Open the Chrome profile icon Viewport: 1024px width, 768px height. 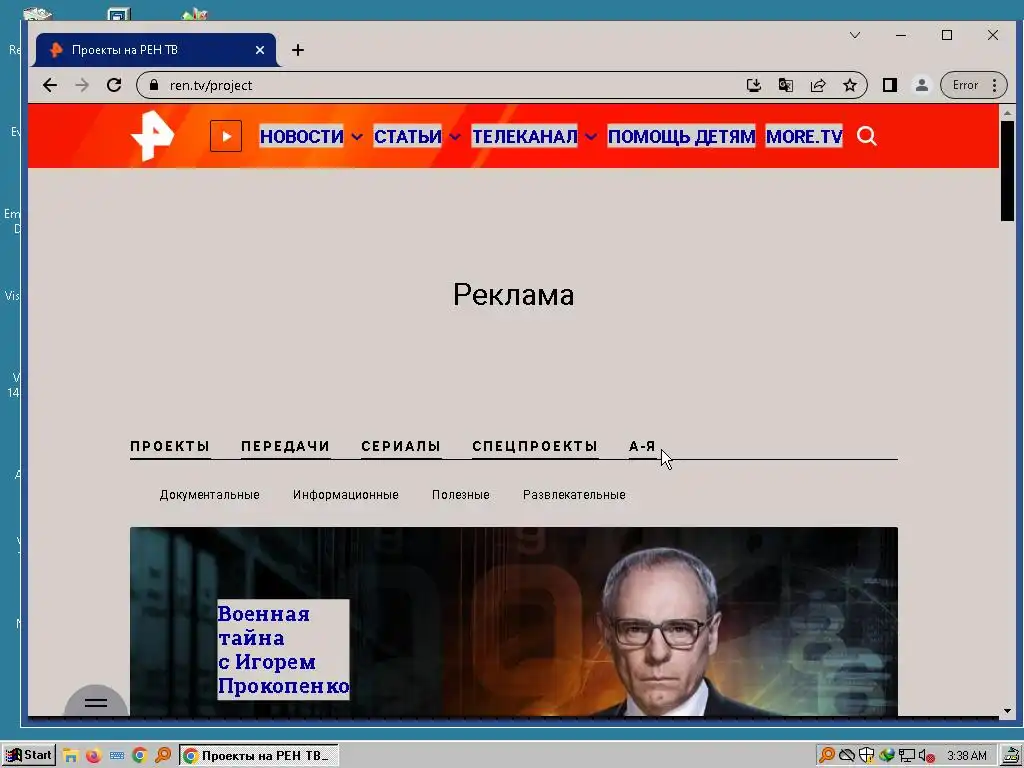(x=921, y=85)
